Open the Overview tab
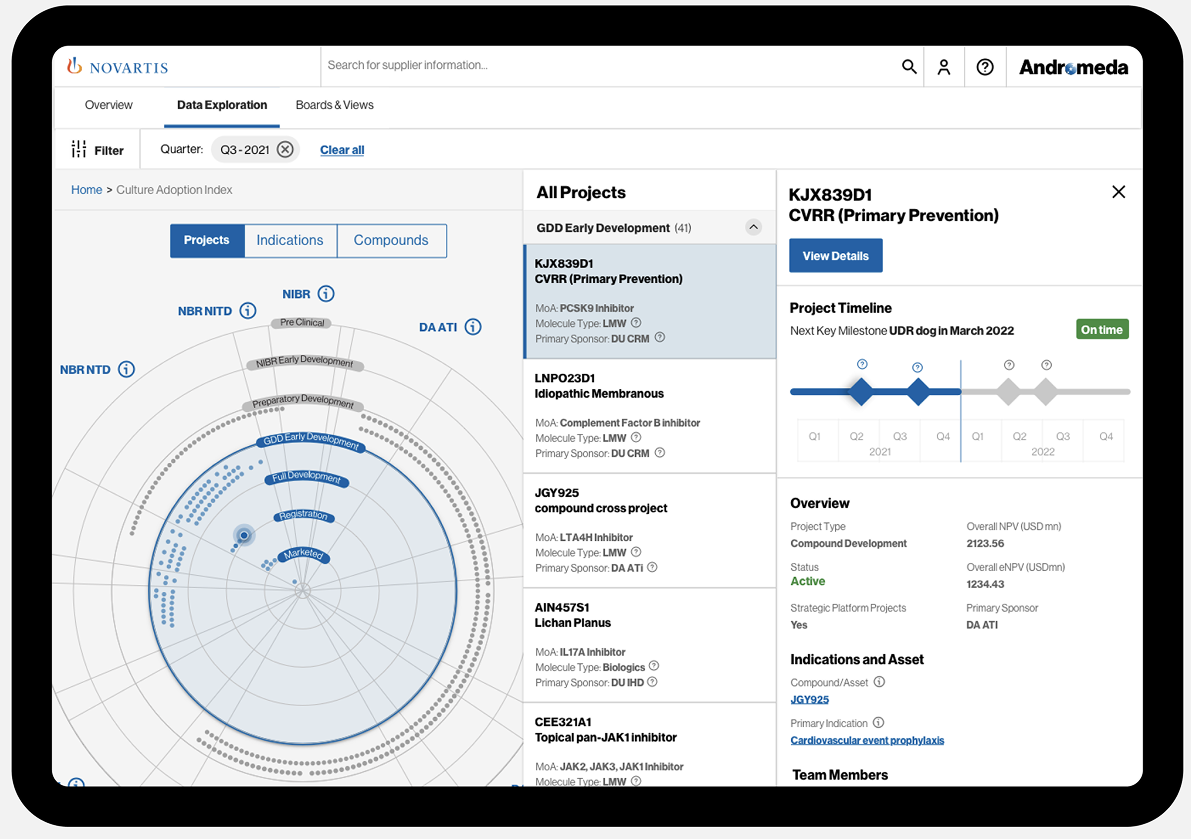 tap(109, 105)
